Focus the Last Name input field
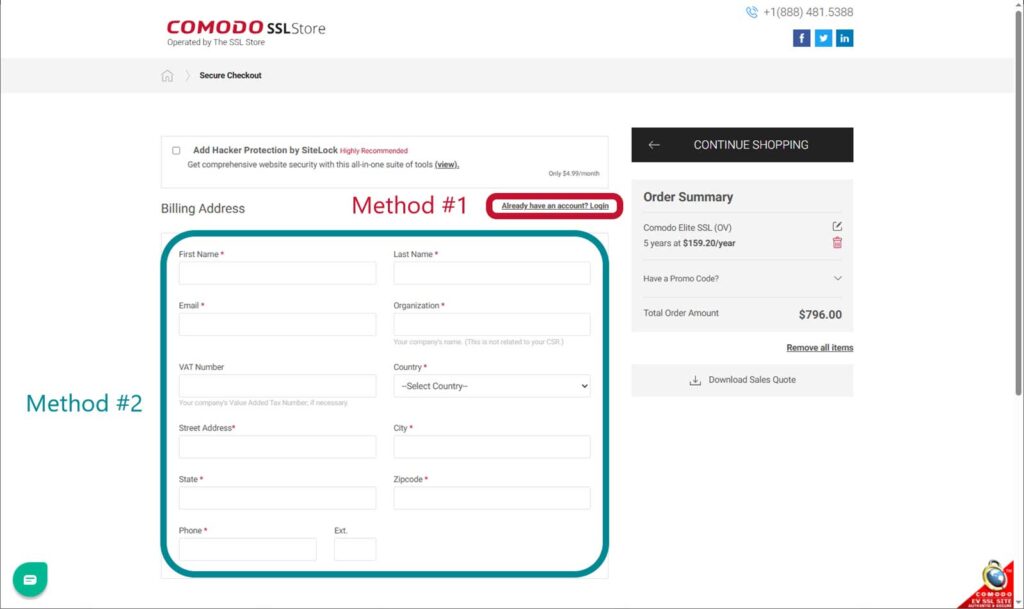The height and width of the screenshot is (609, 1024). click(x=492, y=273)
